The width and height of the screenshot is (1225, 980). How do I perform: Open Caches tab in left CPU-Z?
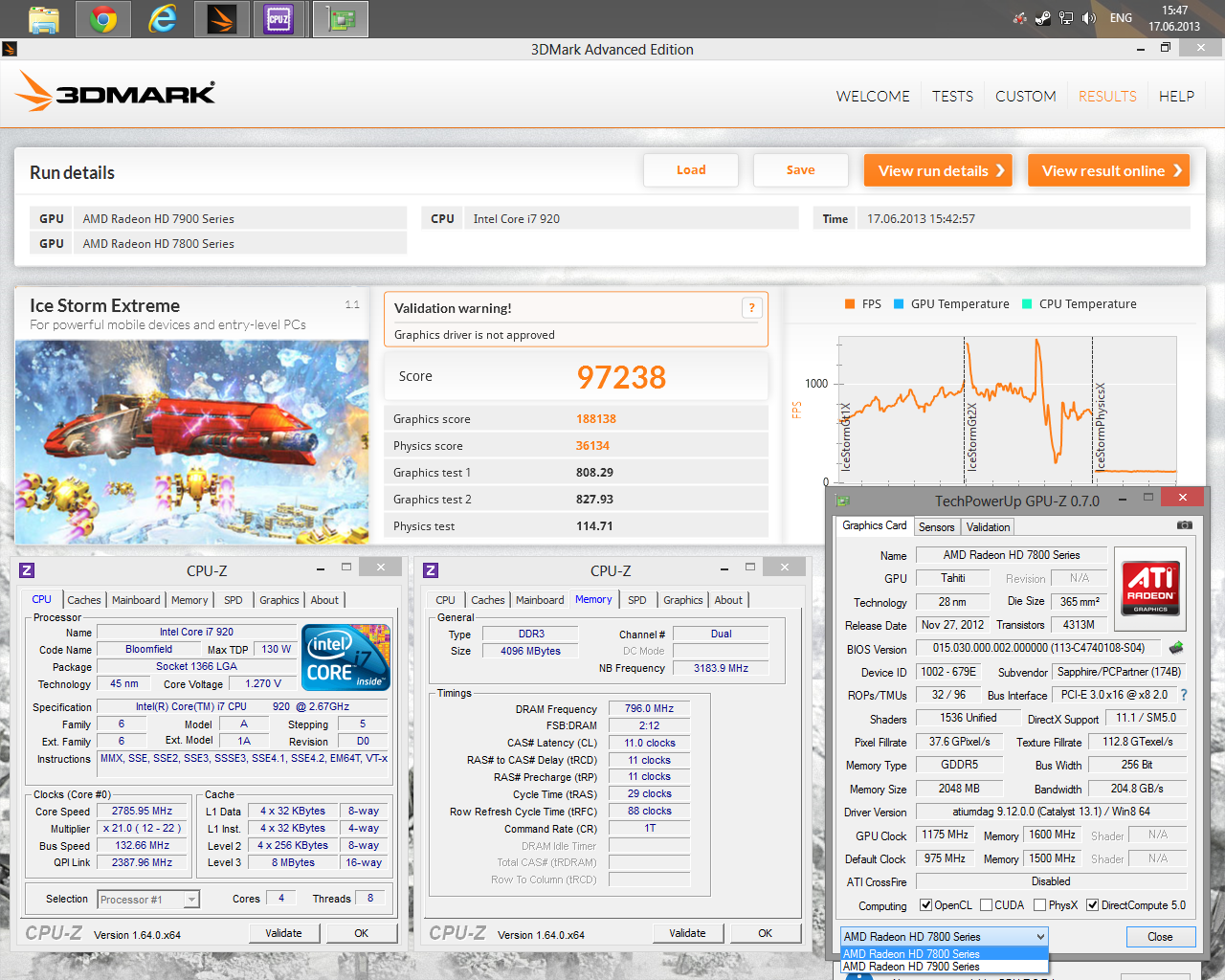point(83,600)
